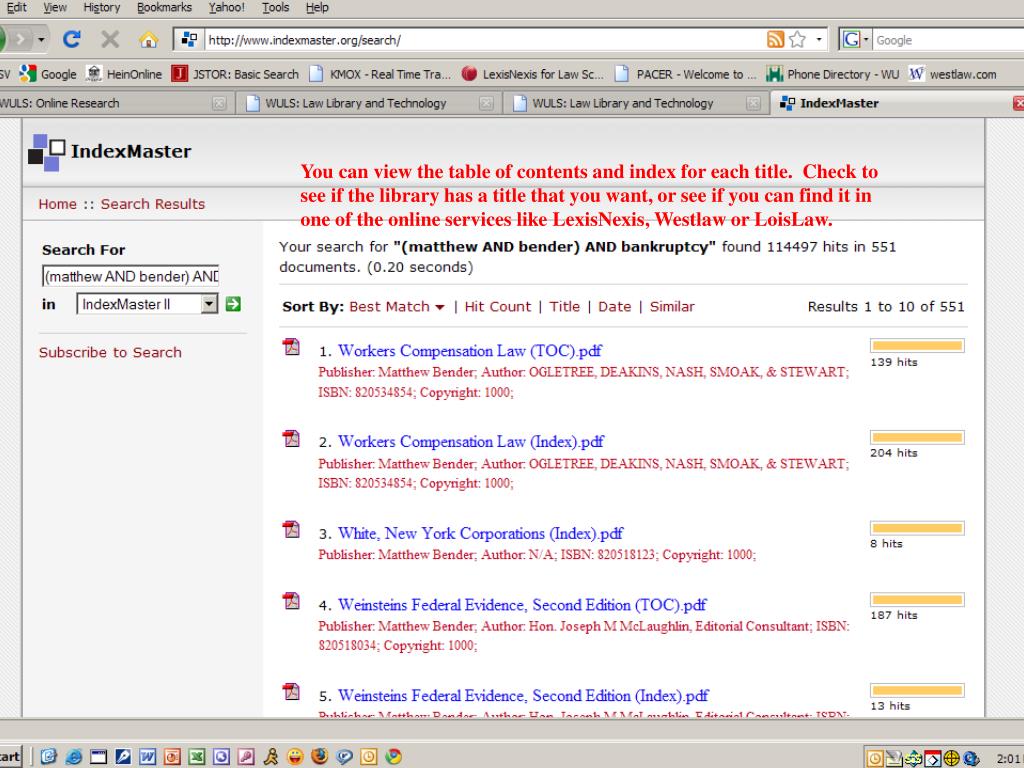
Task: Open PACER Welcome bookmark
Action: (686, 74)
